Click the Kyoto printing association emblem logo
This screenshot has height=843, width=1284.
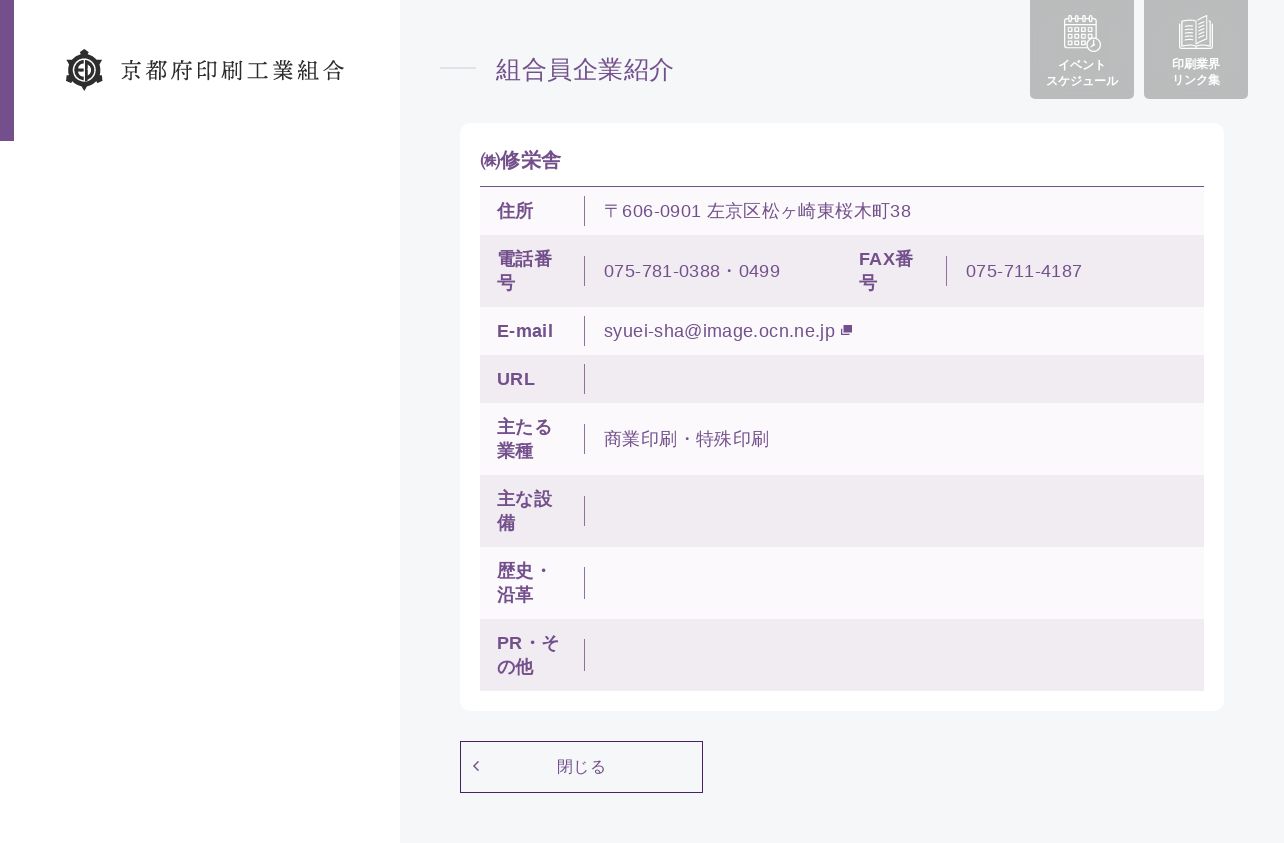point(84,70)
